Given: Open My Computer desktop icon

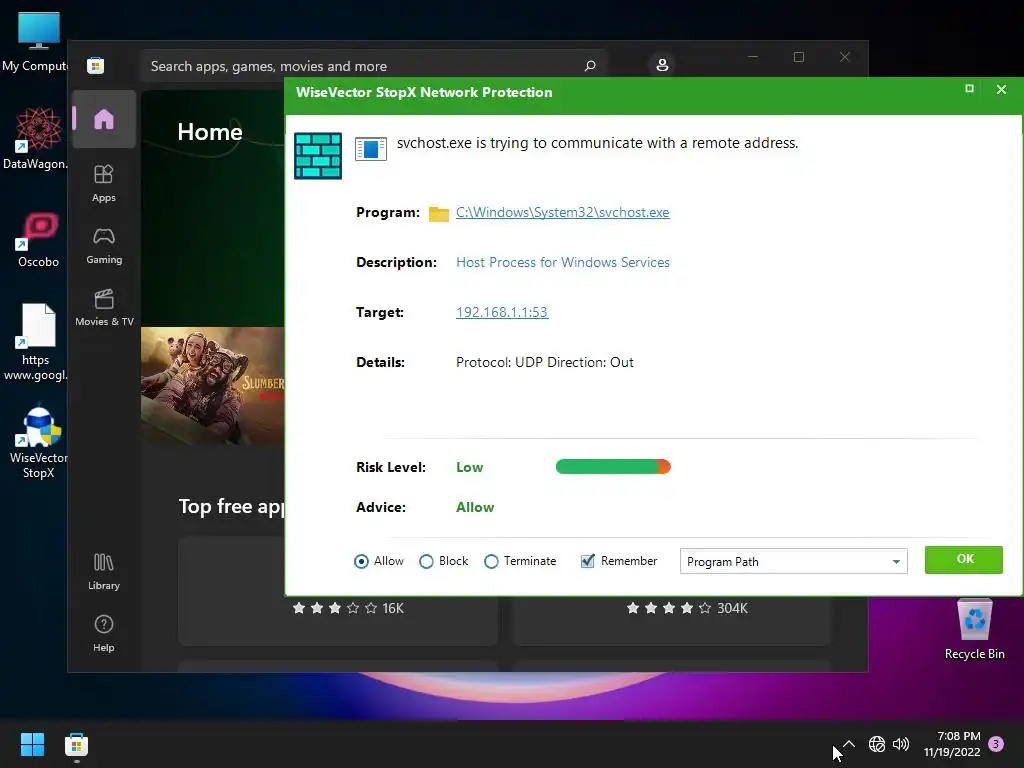Looking at the screenshot, I should [37, 42].
